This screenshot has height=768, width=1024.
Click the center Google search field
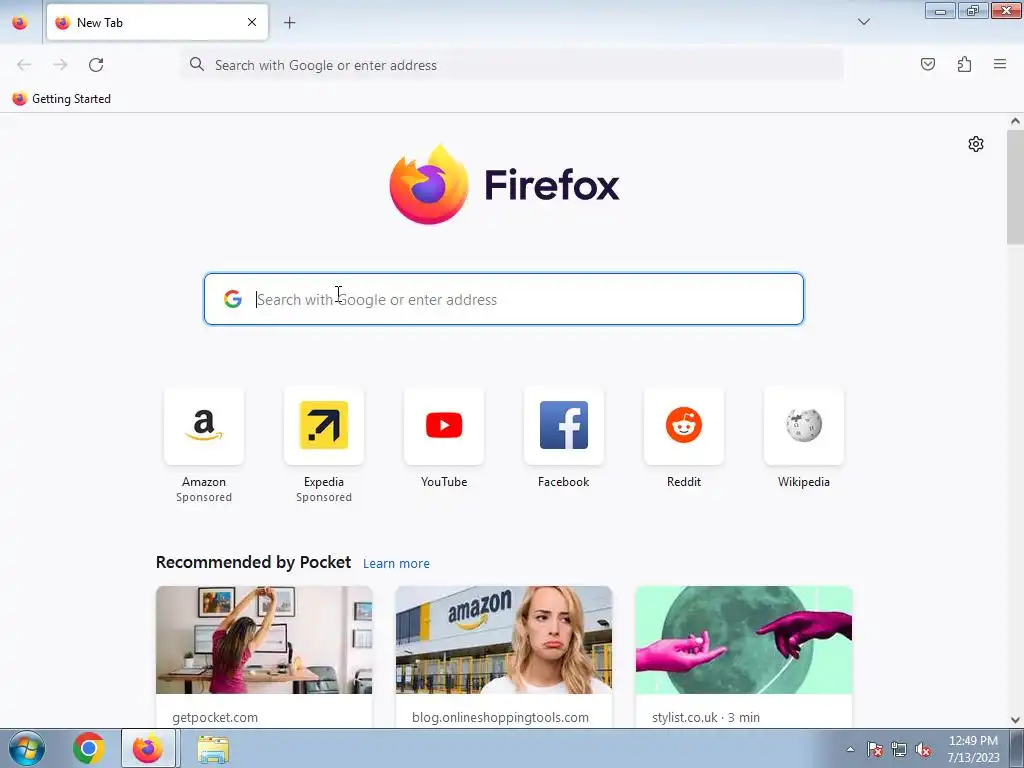(x=504, y=299)
